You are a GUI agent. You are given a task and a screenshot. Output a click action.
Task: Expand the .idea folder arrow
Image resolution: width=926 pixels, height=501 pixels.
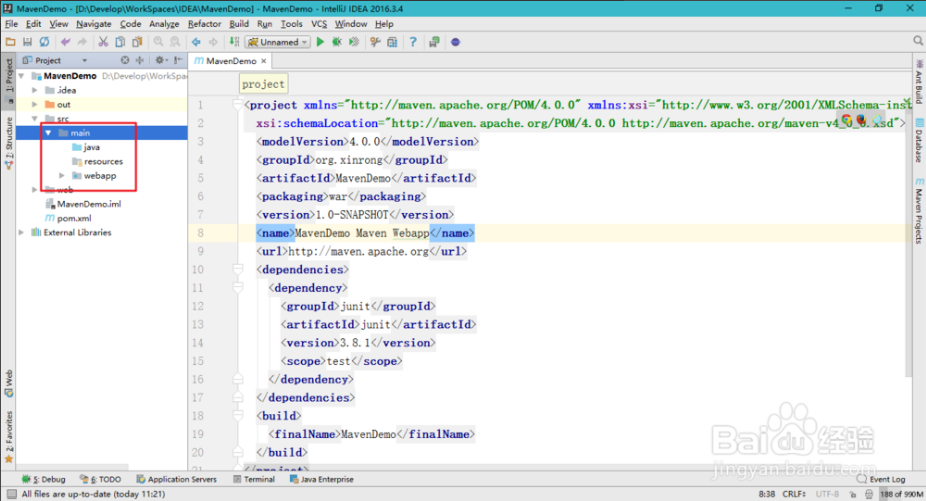pos(35,90)
